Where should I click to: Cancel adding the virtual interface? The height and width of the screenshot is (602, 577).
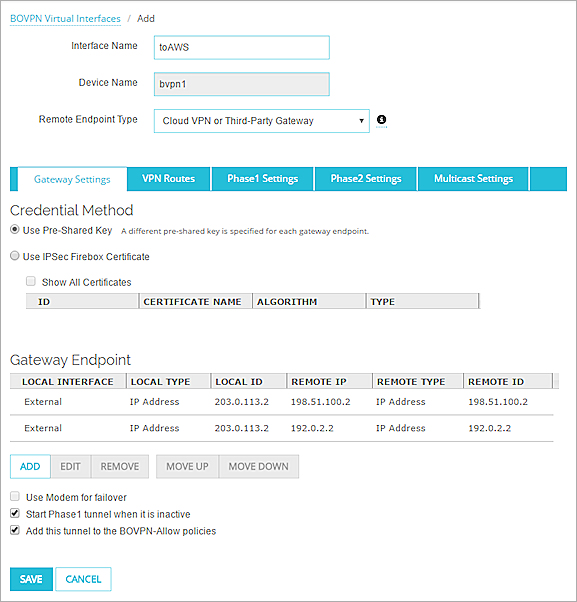[83, 579]
